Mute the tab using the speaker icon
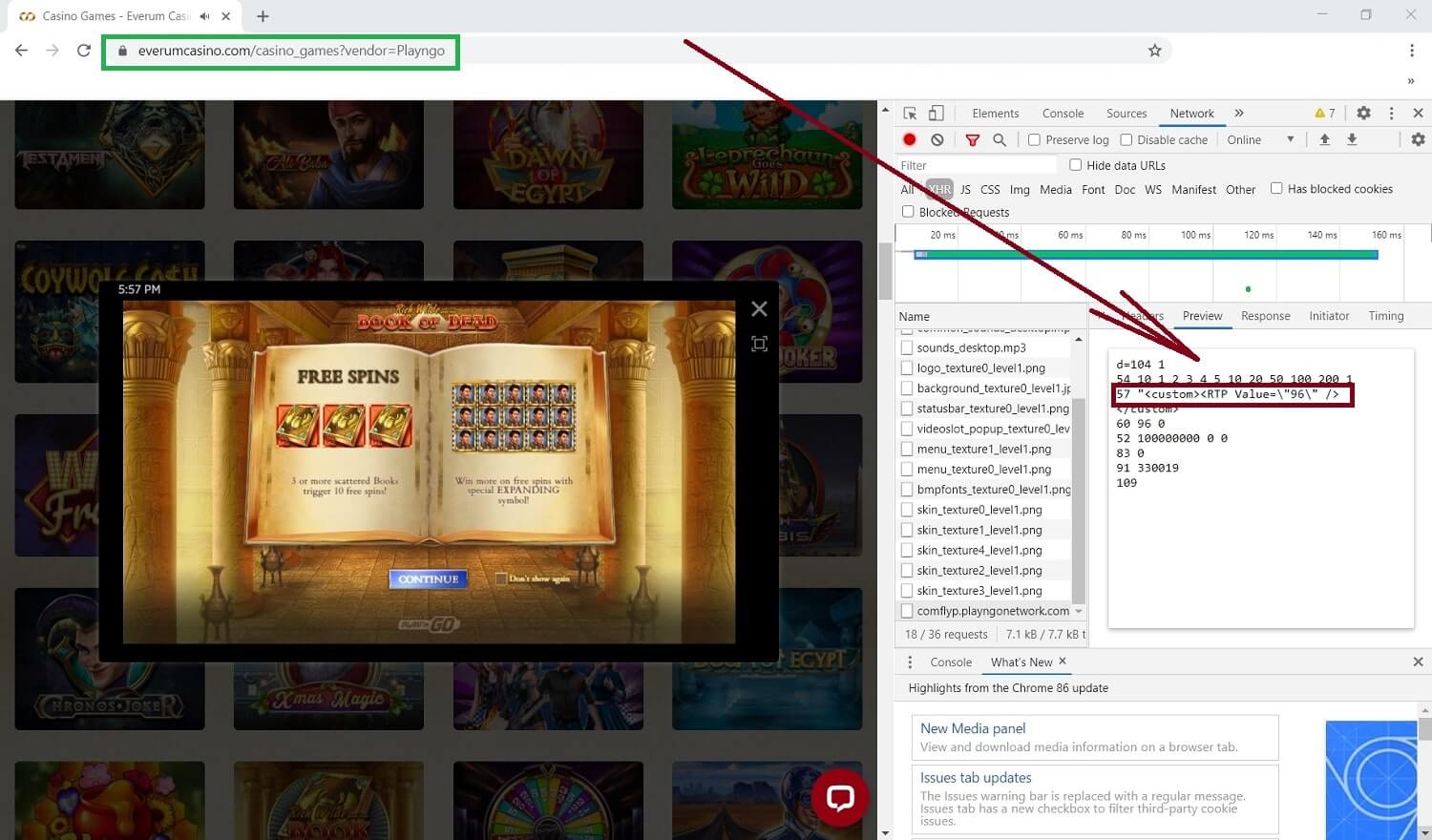 click(x=204, y=16)
